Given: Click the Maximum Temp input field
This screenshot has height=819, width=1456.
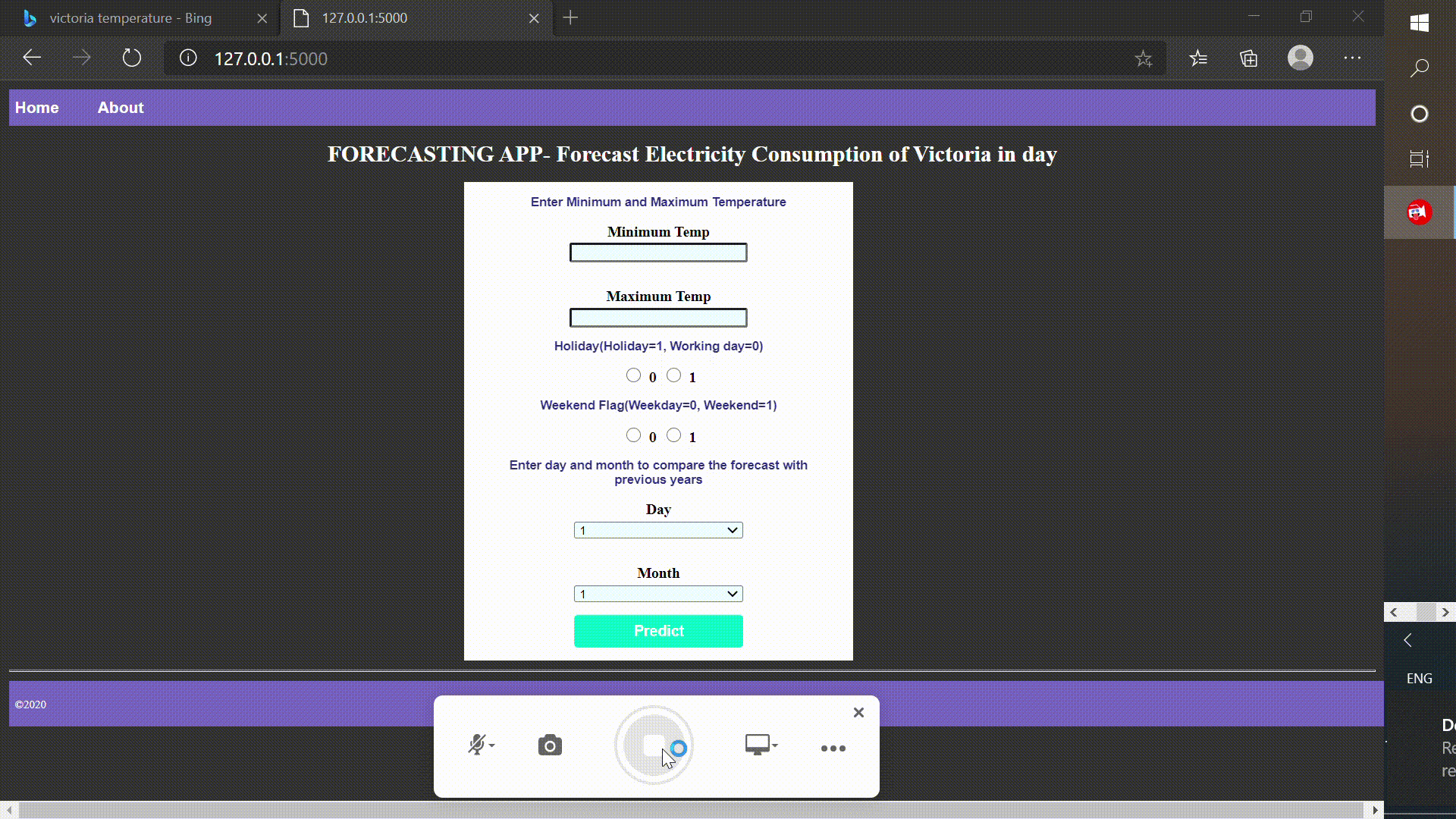Looking at the screenshot, I should 659,317.
